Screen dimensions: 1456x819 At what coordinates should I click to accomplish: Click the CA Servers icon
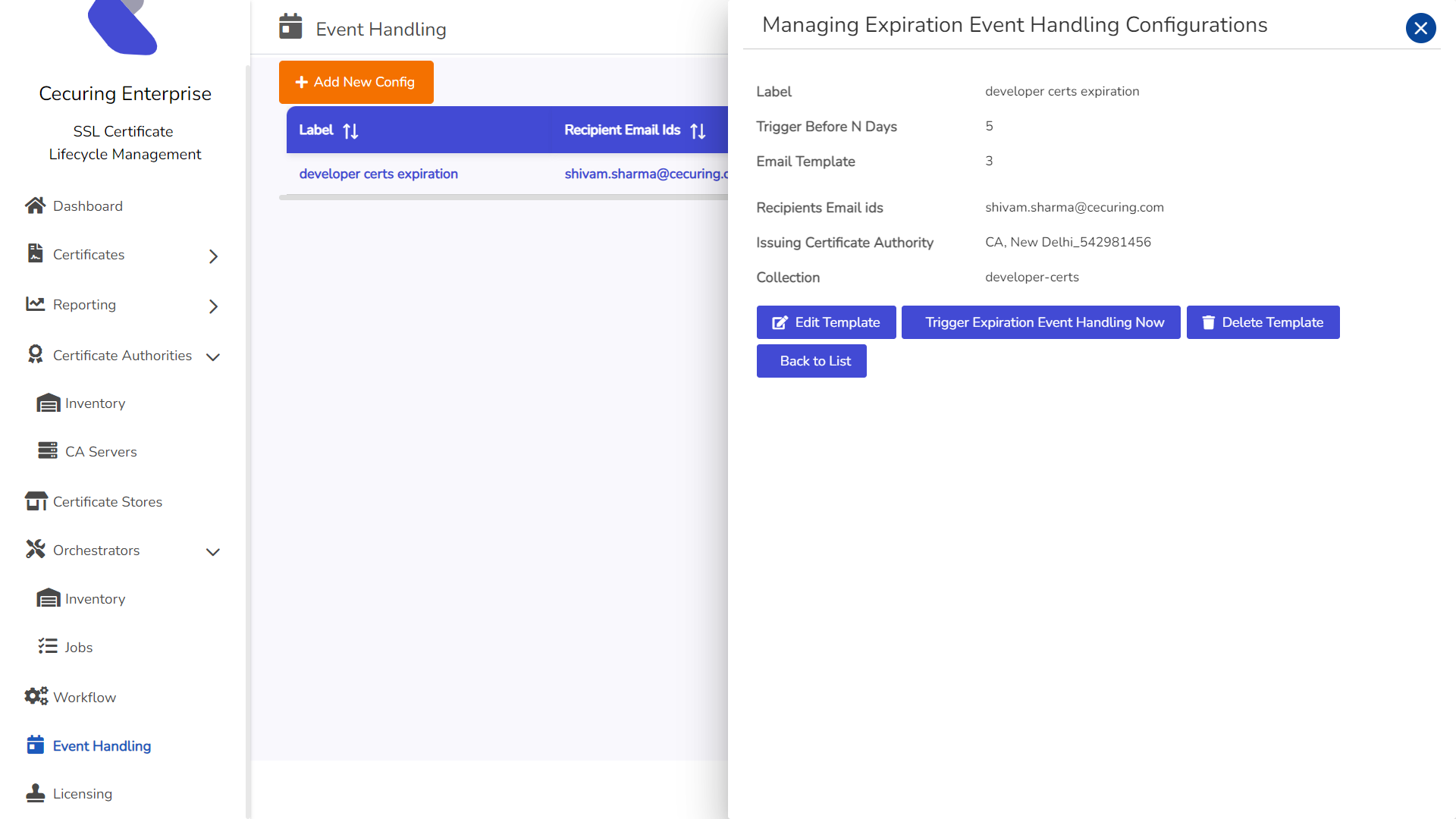click(48, 451)
